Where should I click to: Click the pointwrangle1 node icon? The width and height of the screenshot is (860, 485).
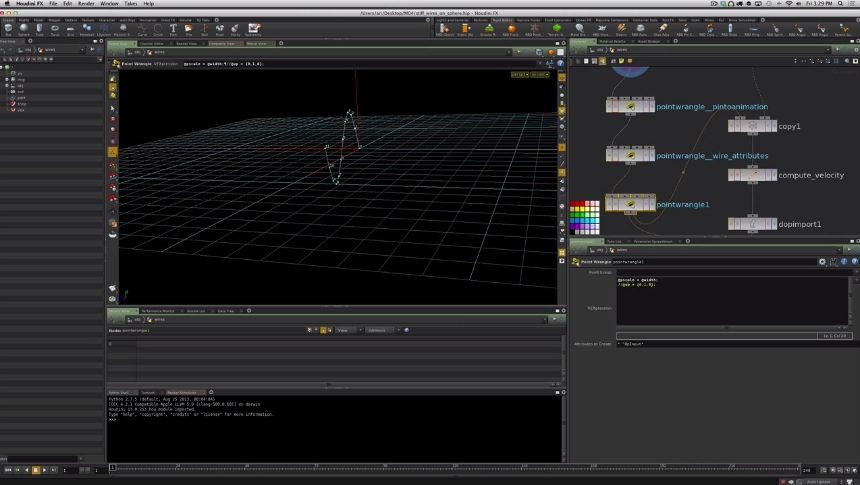[630, 204]
